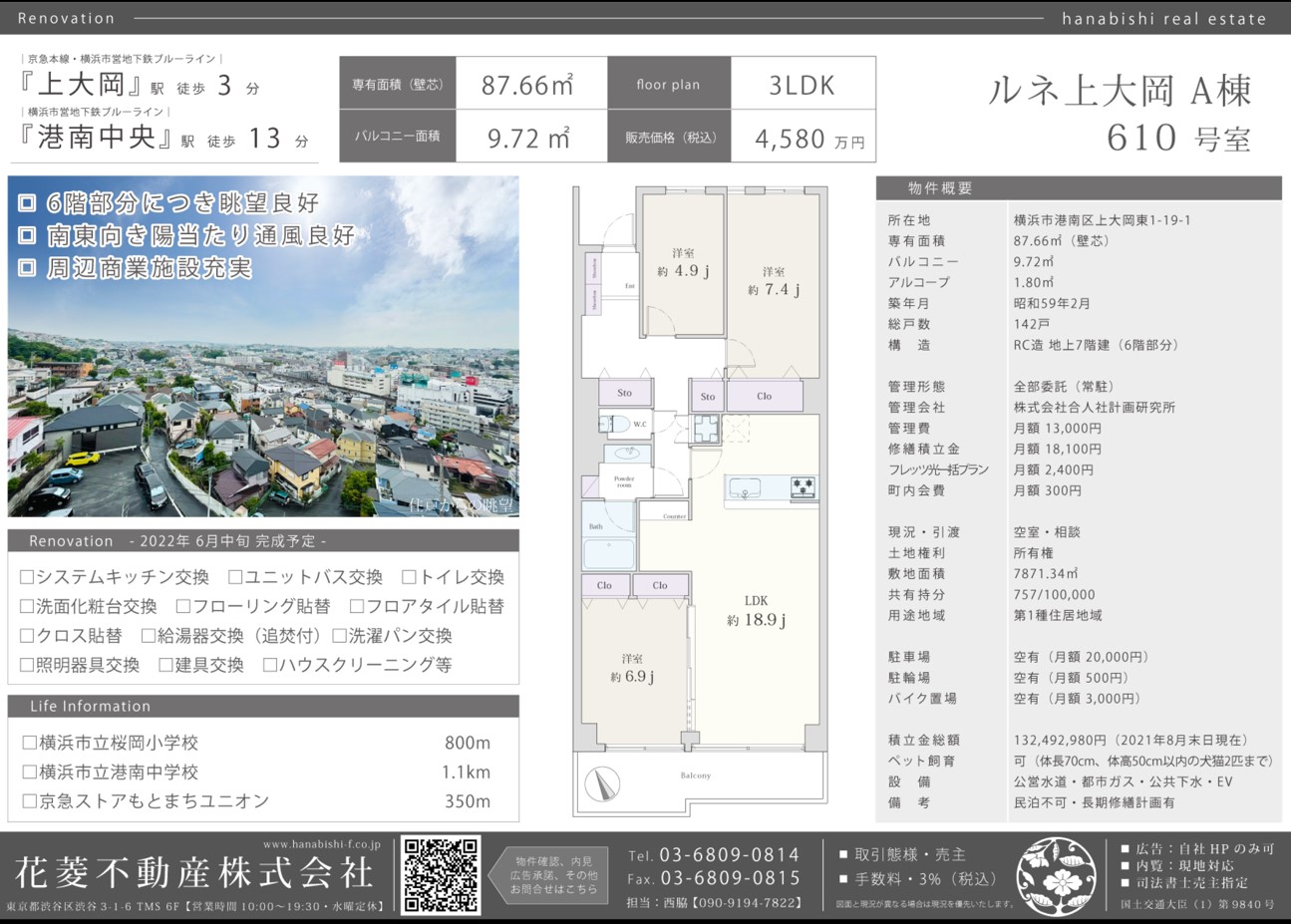
Task: Toggle the ハウスクリーニング等 checkbox
Action: 270,665
